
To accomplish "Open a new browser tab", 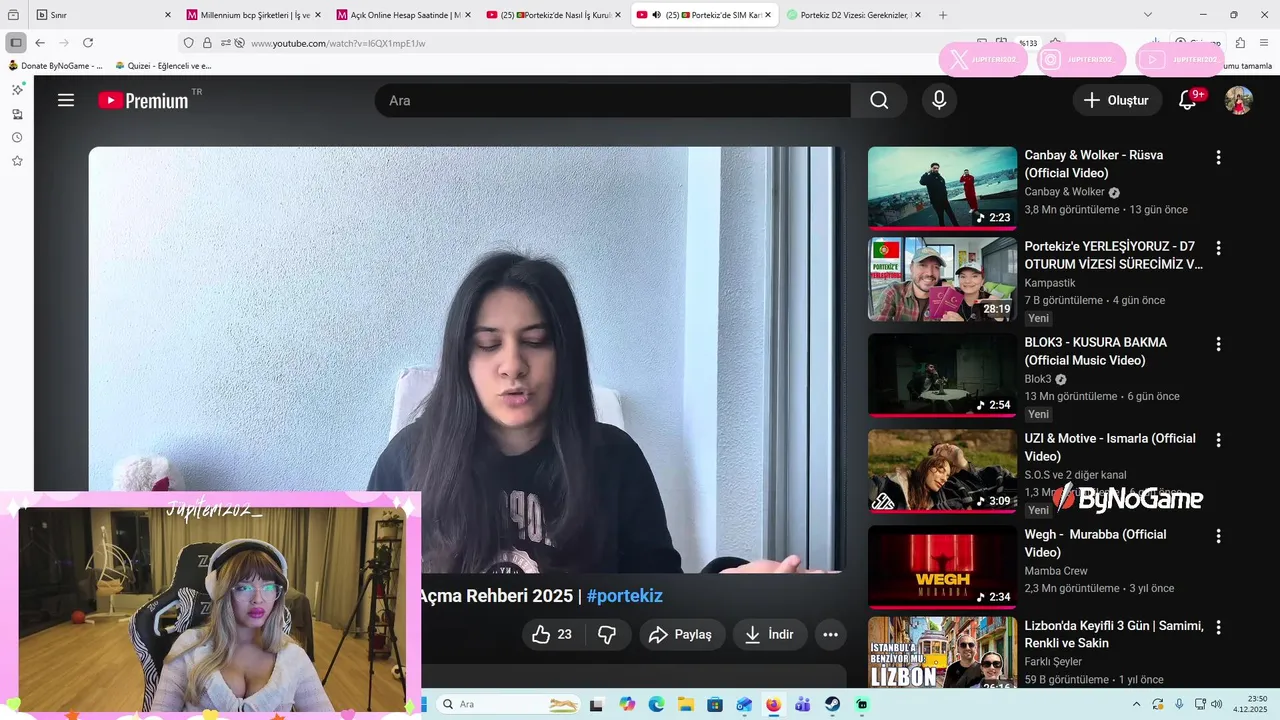I will coord(943,15).
